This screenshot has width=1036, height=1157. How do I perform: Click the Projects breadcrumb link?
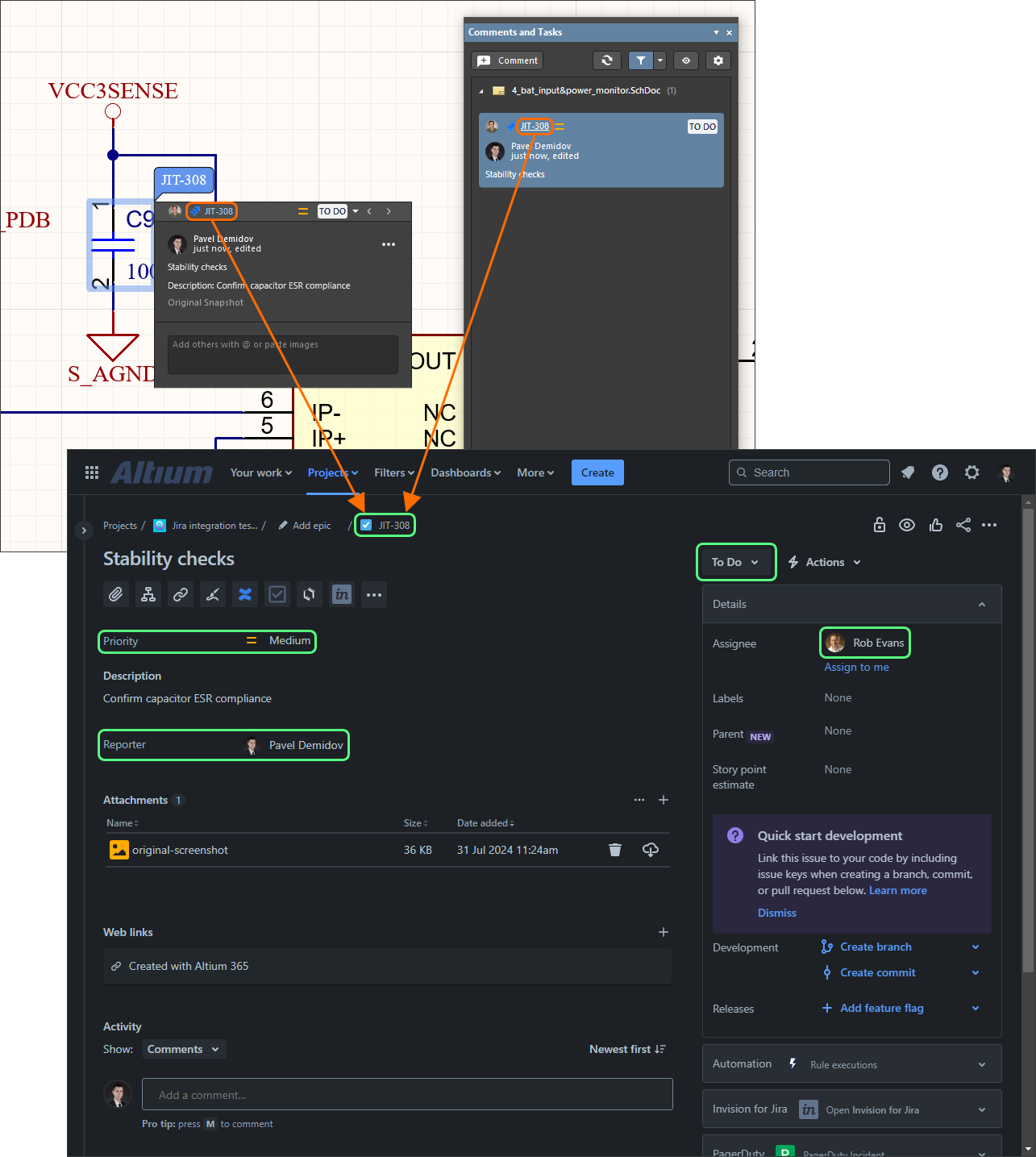pyautogui.click(x=120, y=526)
